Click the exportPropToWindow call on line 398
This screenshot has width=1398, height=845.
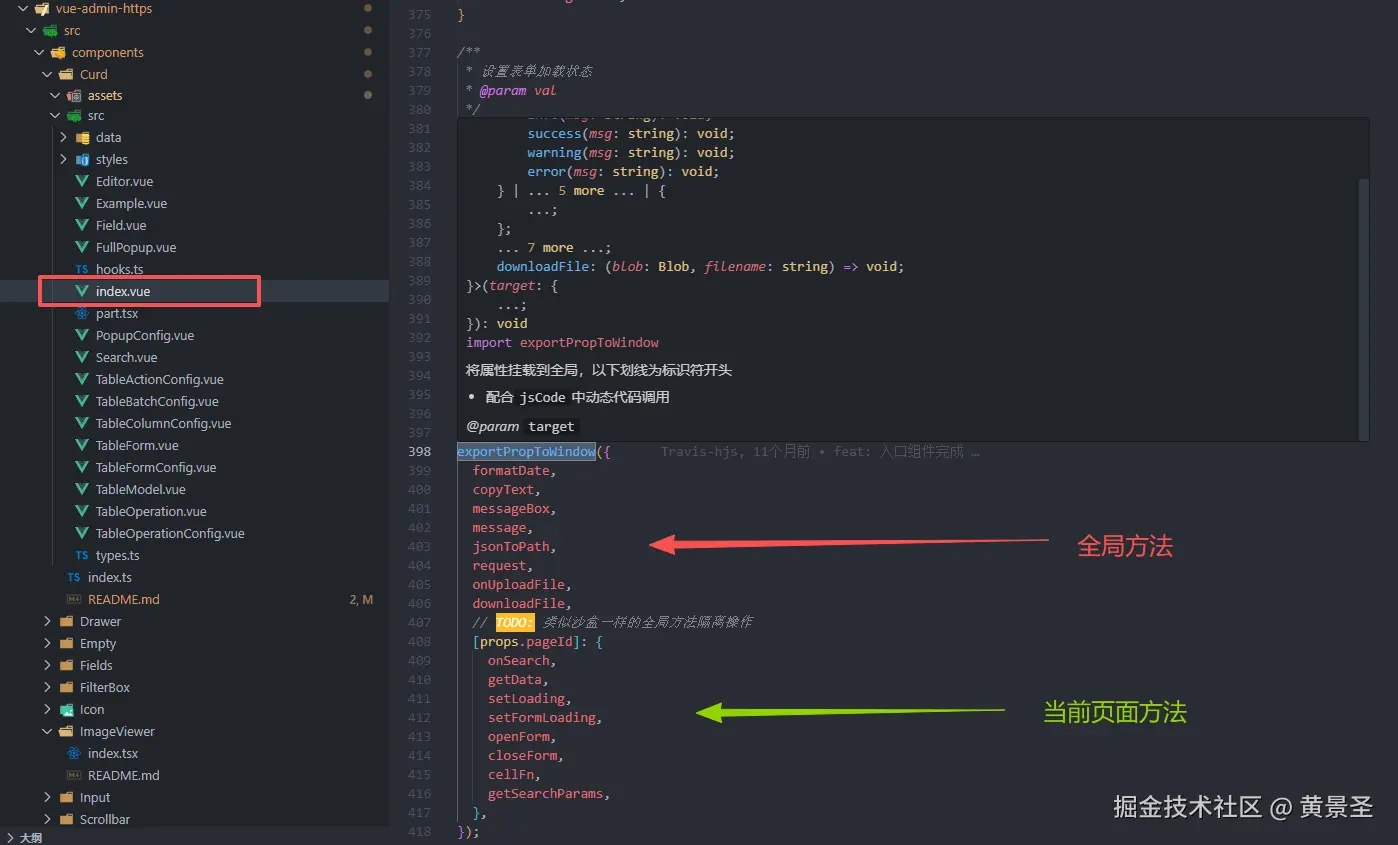click(x=527, y=452)
